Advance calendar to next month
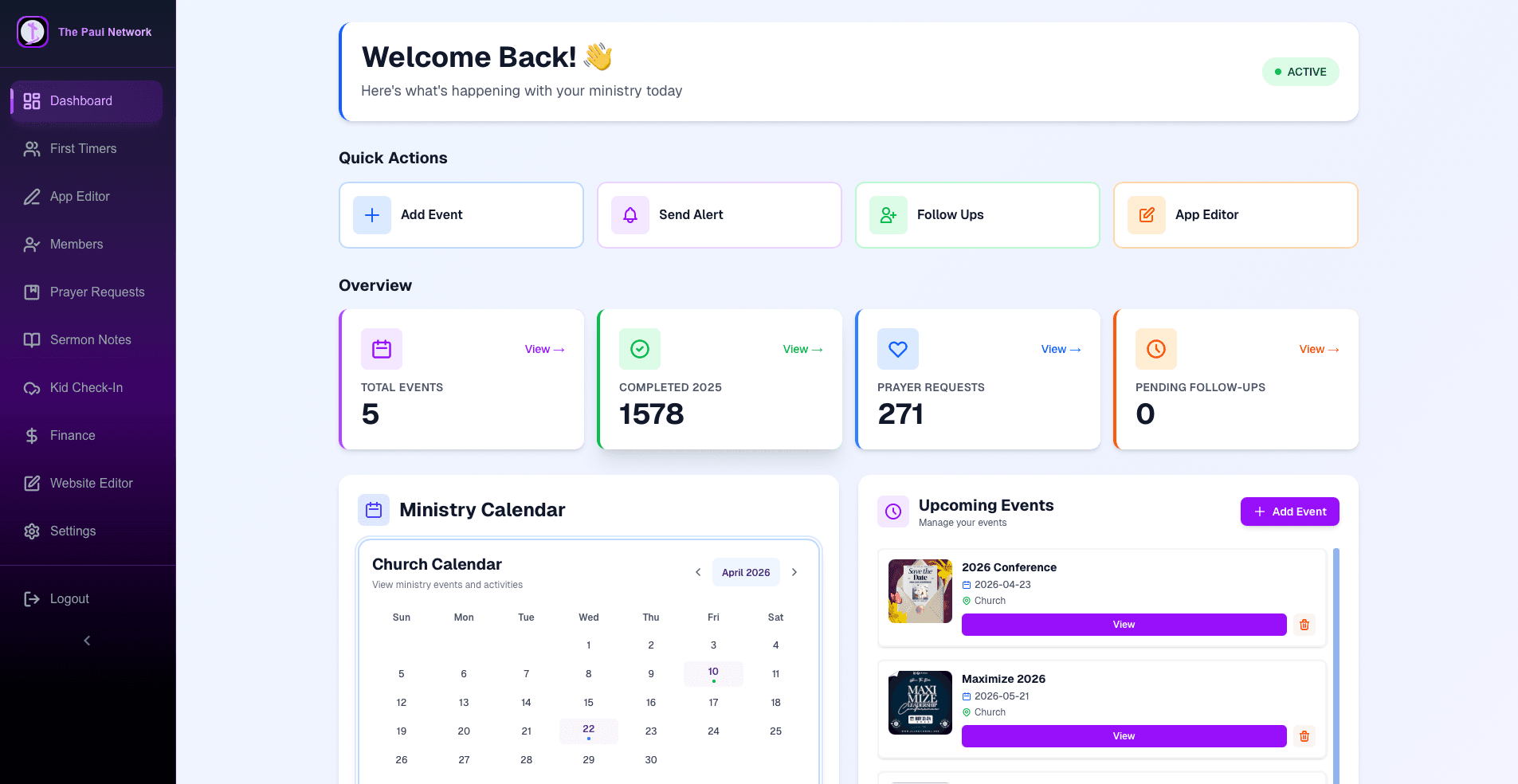 [x=794, y=572]
